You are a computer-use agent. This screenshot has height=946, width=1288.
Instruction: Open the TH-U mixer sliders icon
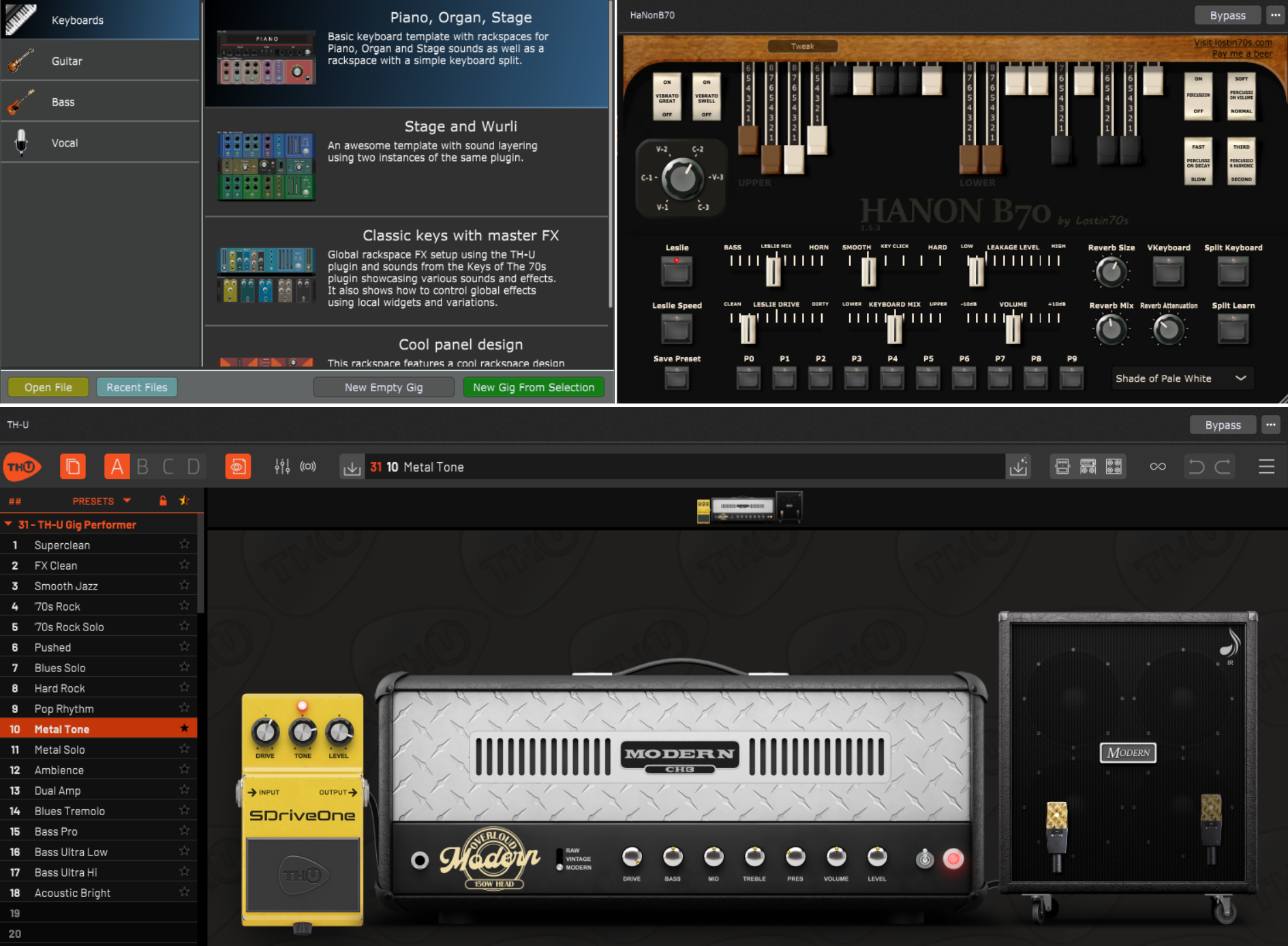[x=282, y=467]
